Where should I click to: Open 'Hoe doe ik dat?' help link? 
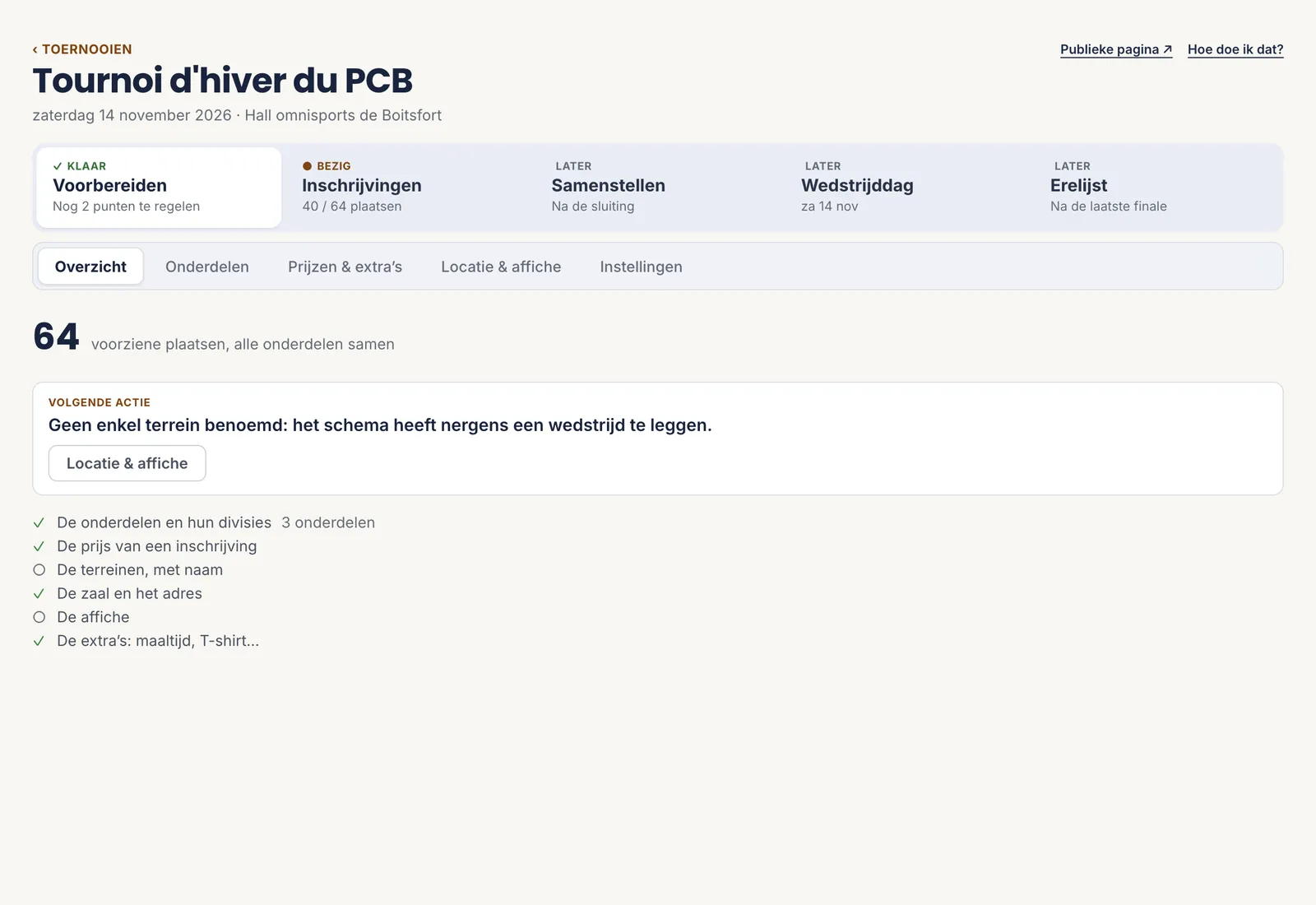(x=1235, y=49)
